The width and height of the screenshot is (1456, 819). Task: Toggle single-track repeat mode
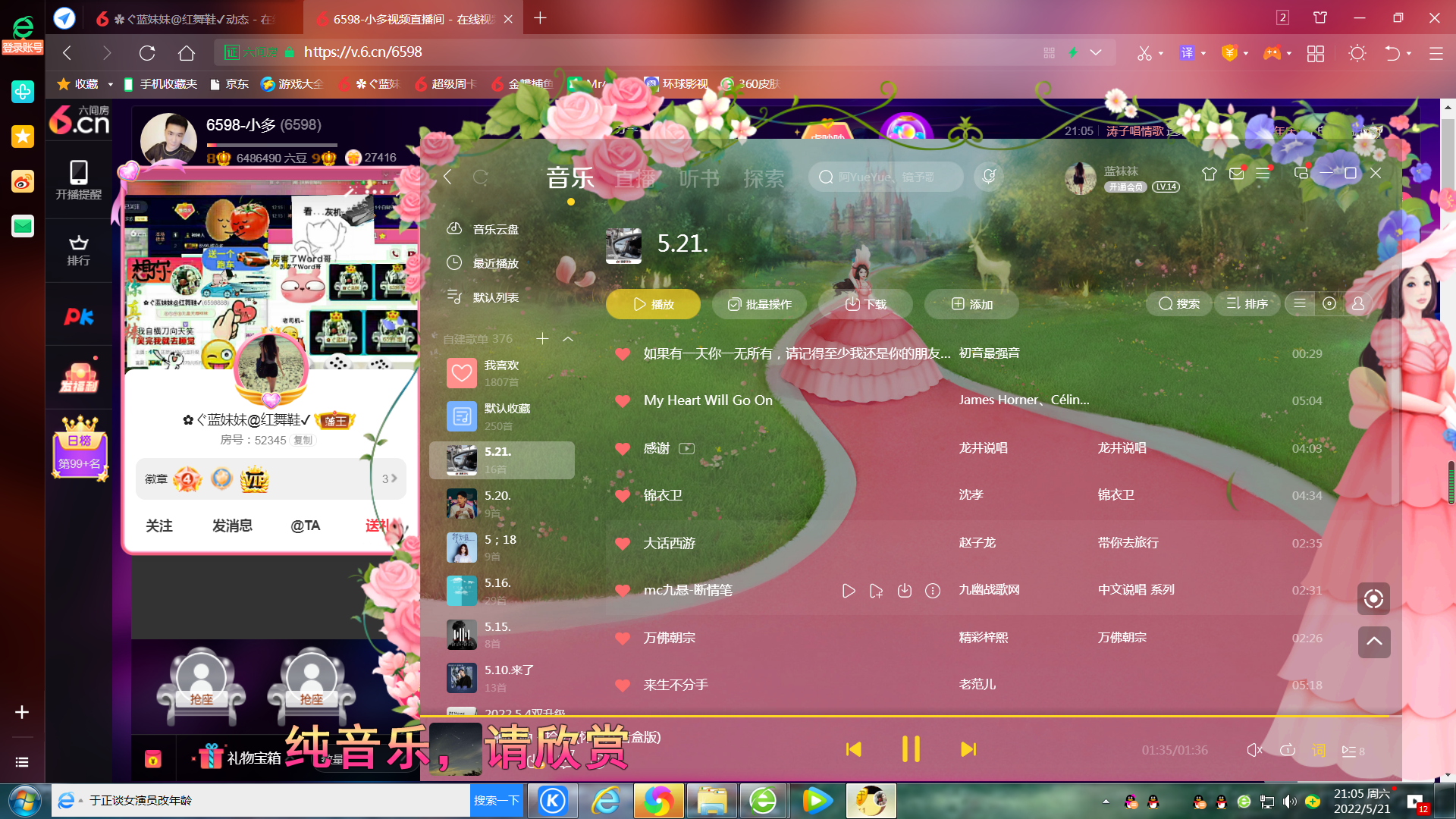pos(1288,750)
